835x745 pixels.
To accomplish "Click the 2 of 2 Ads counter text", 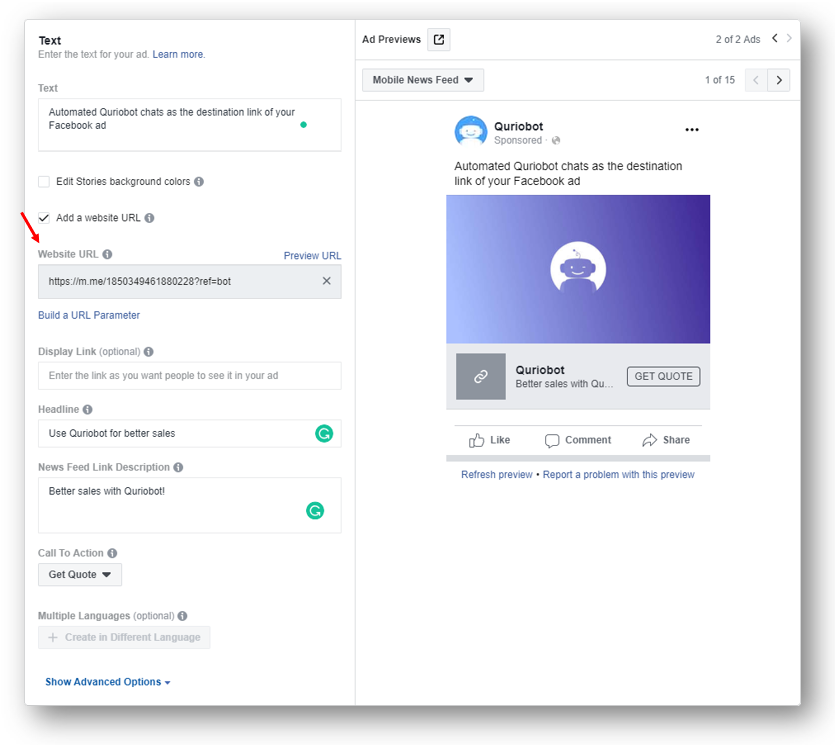I will coord(738,39).
